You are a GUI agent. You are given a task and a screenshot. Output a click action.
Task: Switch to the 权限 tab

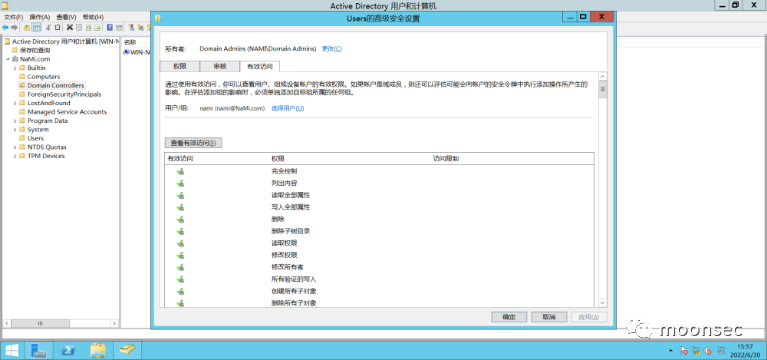click(x=180, y=67)
